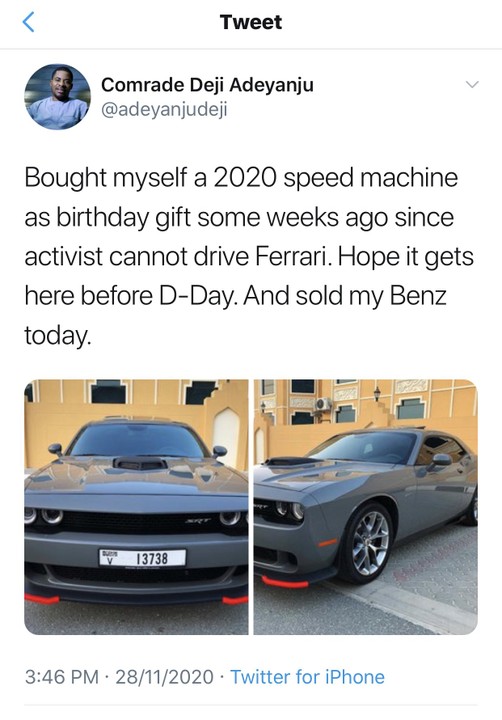Tap the Tweet header title
This screenshot has height=720, width=502.
(x=251, y=22)
